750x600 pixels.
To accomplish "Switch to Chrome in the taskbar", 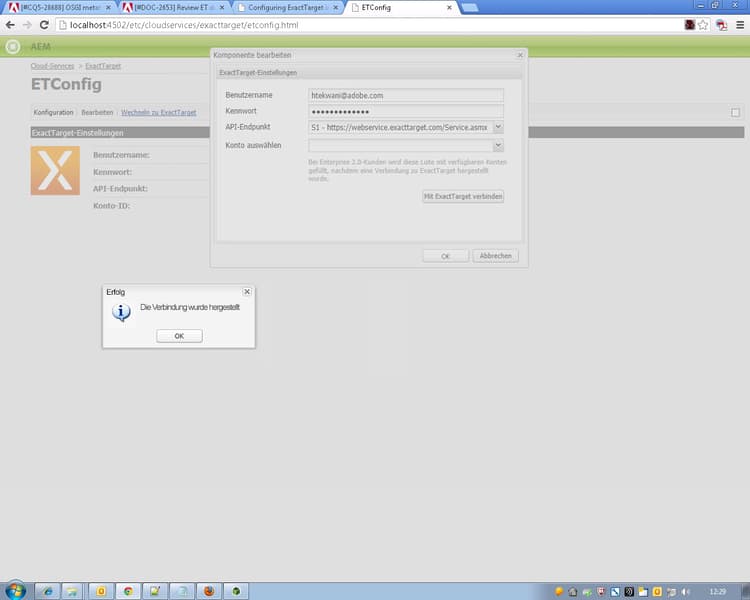I will point(128,591).
